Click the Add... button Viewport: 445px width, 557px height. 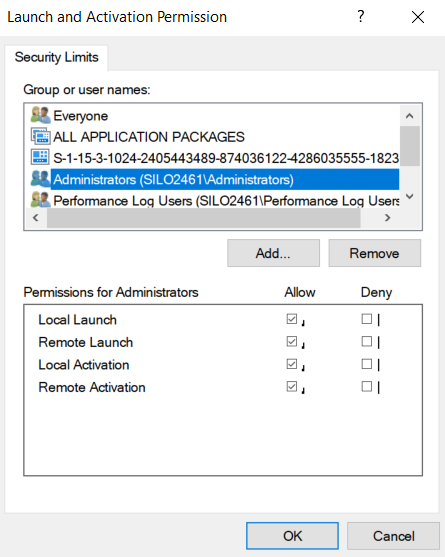point(273,253)
